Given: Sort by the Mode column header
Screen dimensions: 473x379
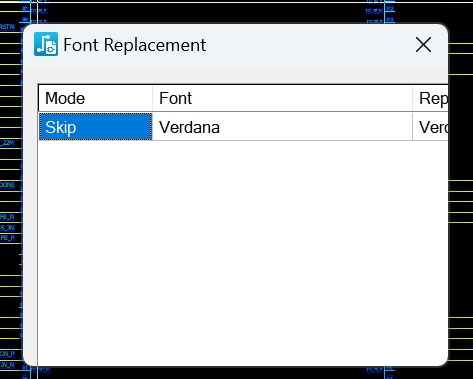Looking at the screenshot, I should 95,98.
